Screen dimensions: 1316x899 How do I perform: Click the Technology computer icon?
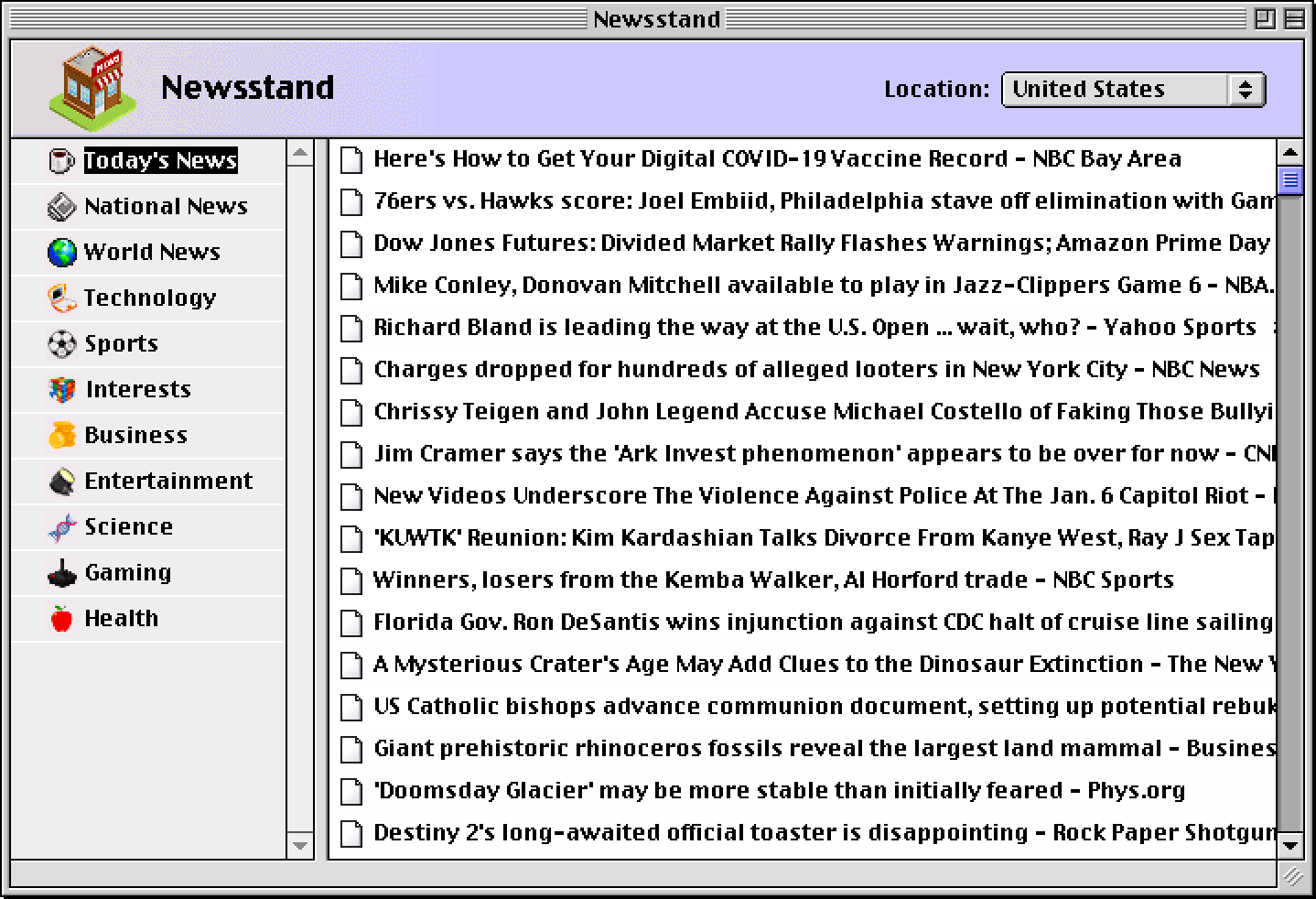(59, 298)
